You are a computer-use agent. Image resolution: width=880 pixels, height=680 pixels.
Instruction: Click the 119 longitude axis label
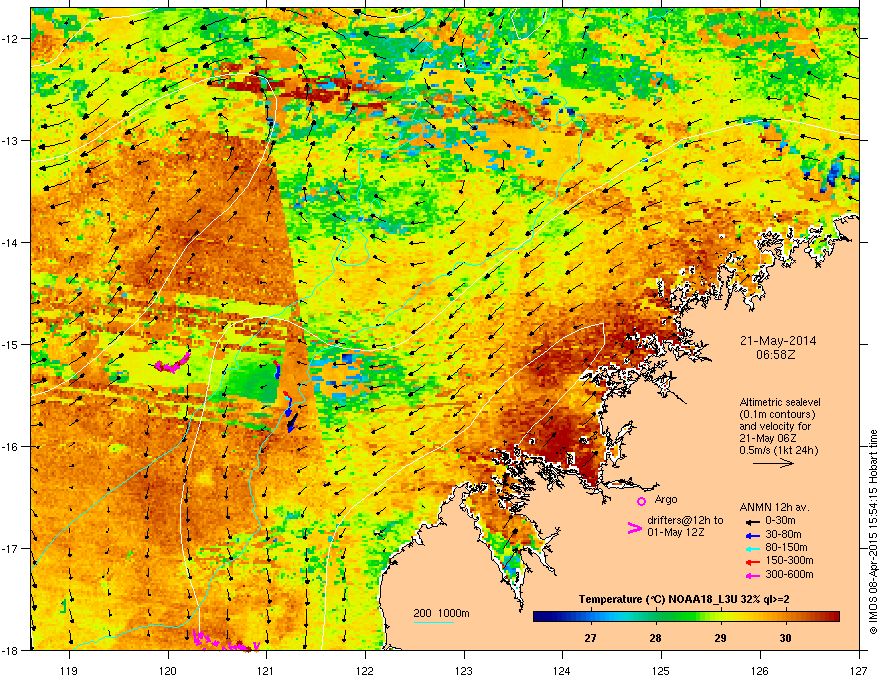click(69, 670)
